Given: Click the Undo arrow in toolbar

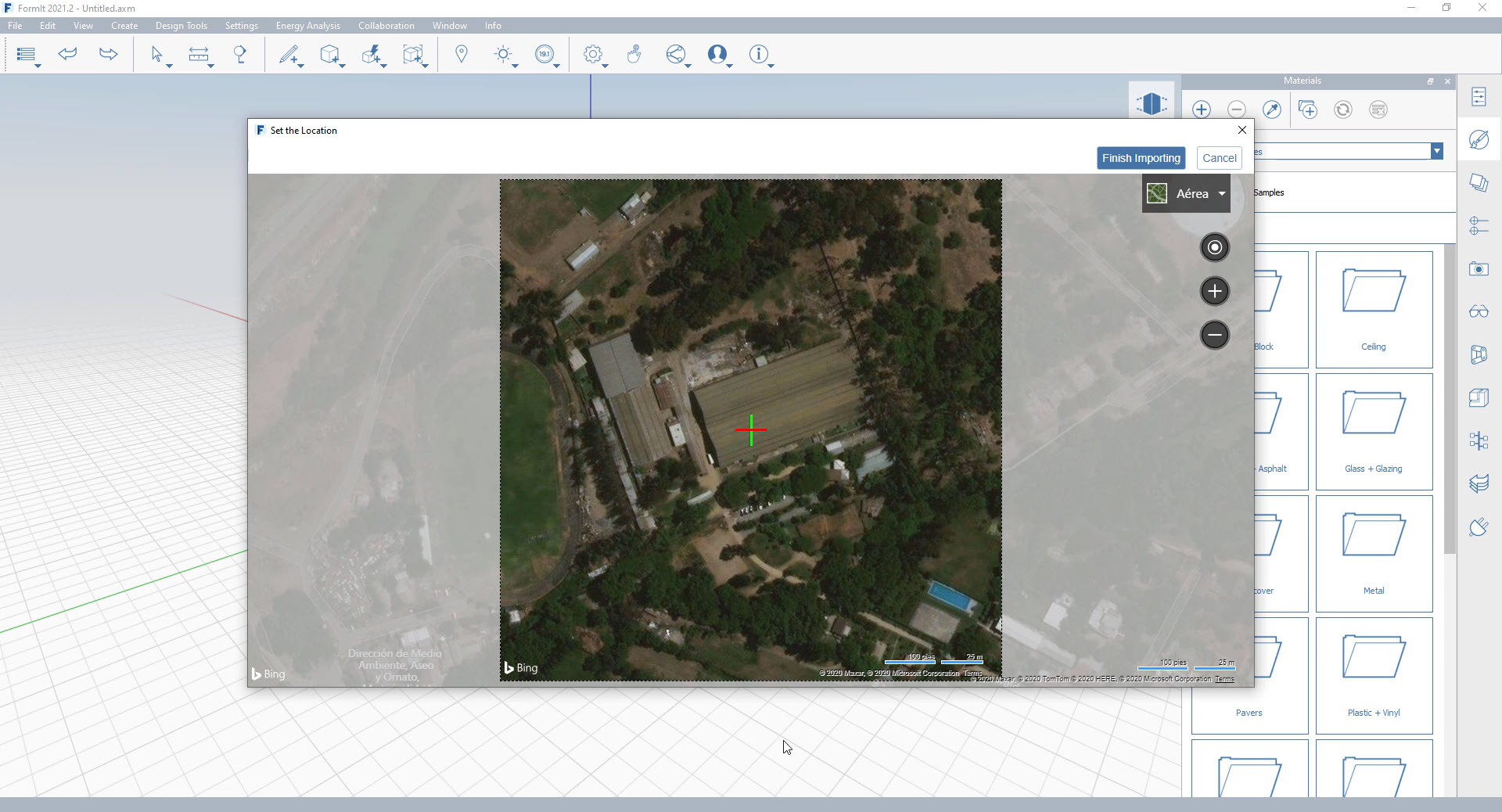Looking at the screenshot, I should click(68, 54).
